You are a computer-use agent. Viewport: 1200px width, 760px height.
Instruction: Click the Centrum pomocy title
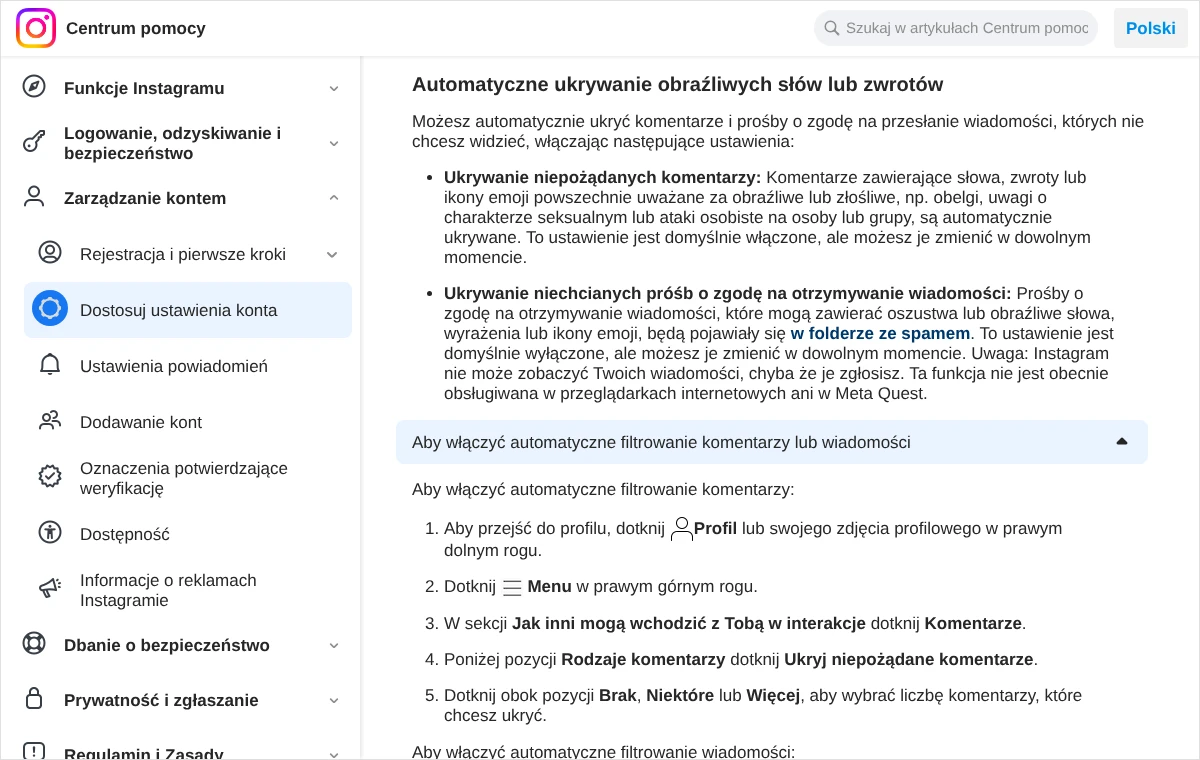click(136, 28)
